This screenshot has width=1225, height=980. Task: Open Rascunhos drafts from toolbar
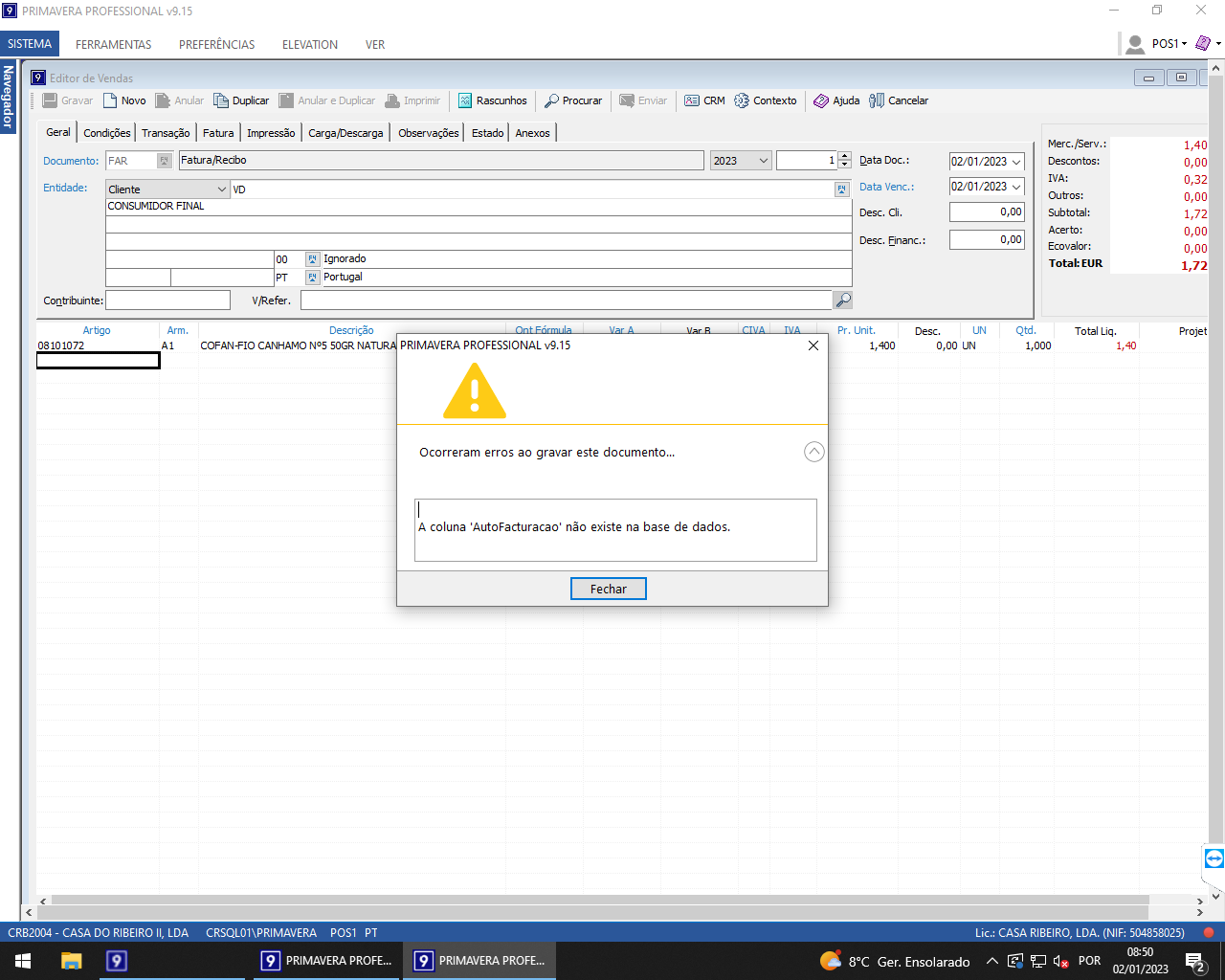click(466, 100)
